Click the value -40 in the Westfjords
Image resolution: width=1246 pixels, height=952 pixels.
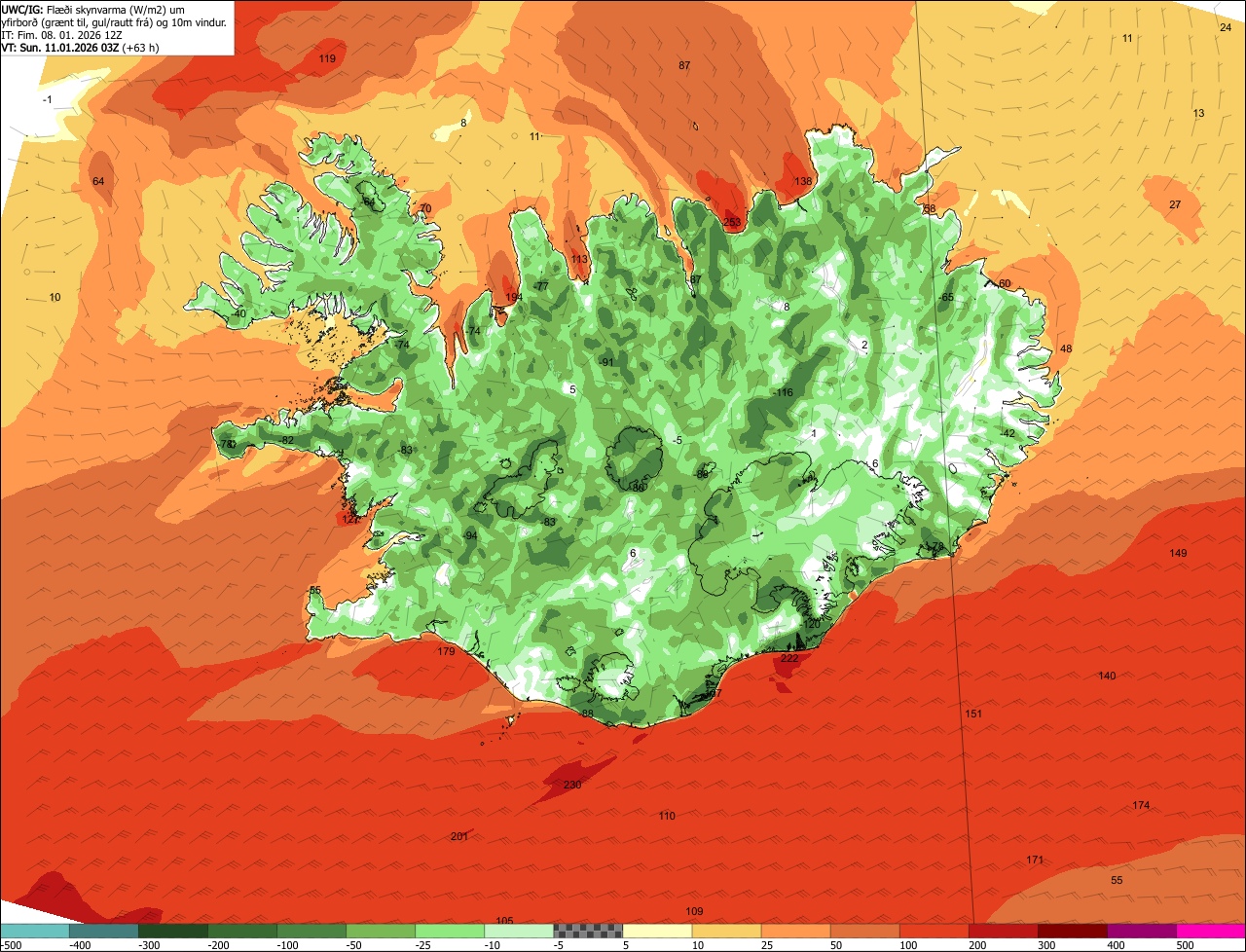[238, 313]
